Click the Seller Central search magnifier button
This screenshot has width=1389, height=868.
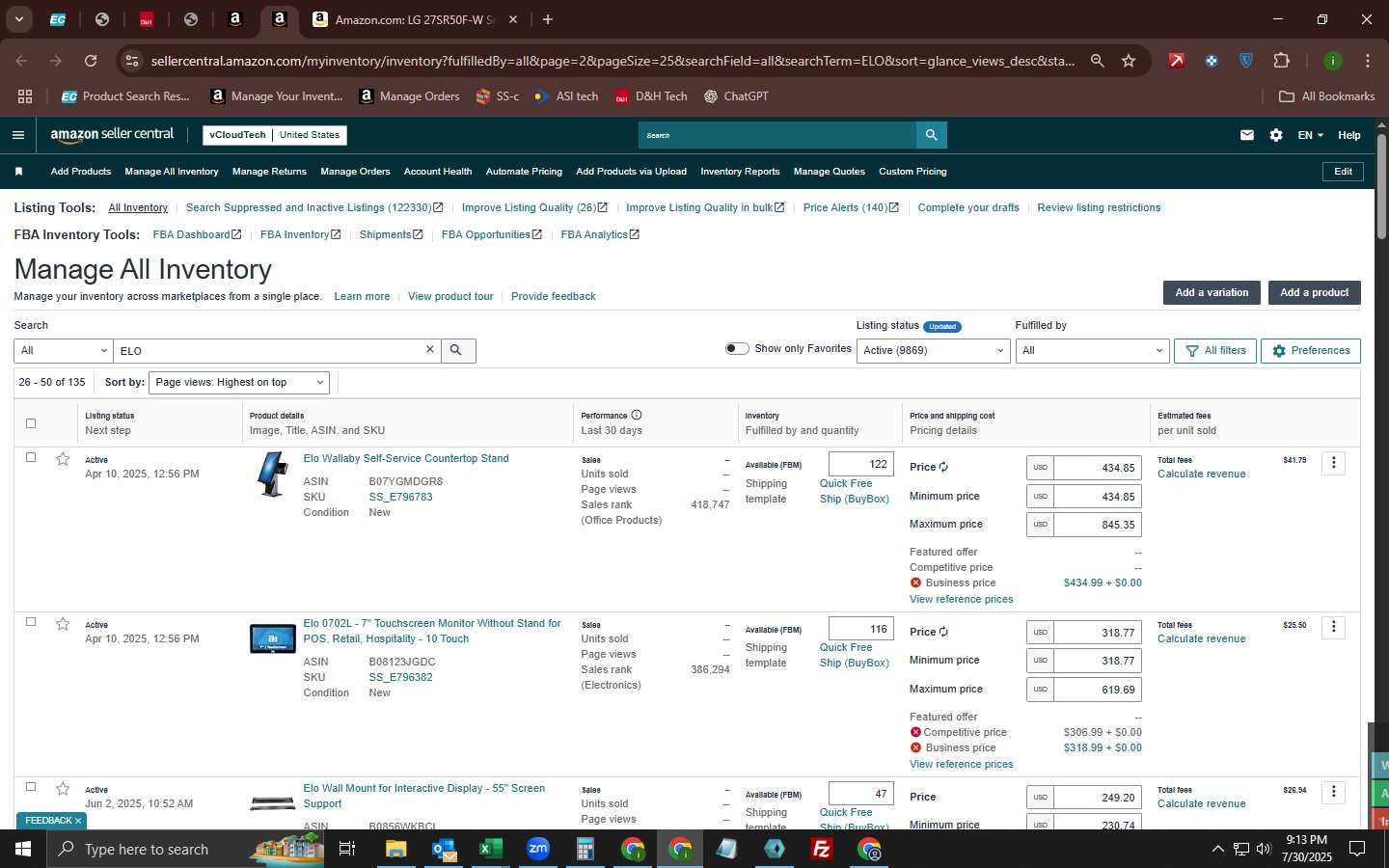931,135
